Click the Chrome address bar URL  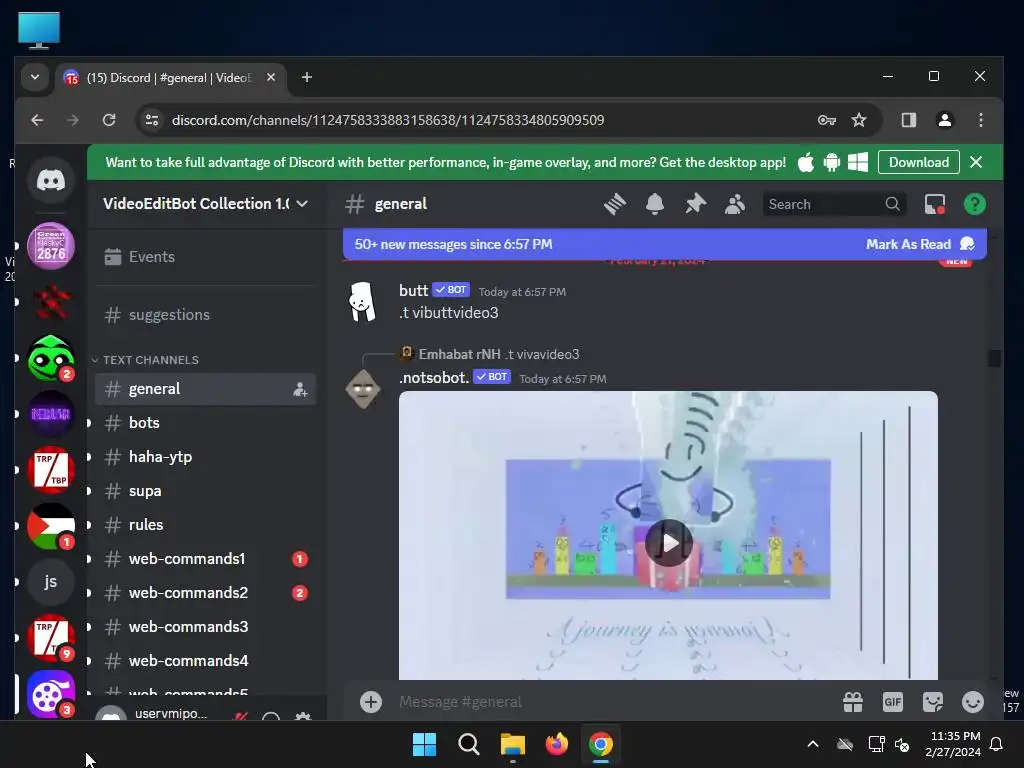388,120
